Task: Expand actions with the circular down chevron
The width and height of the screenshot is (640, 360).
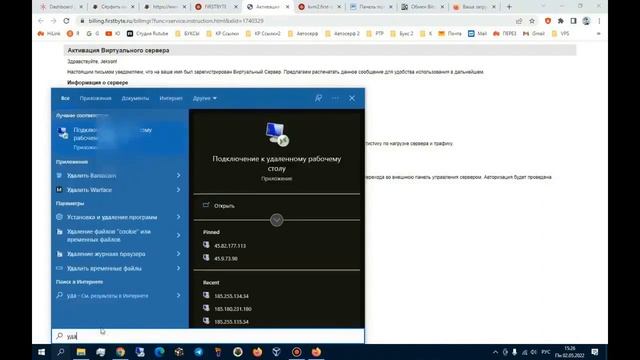Action: (276, 220)
